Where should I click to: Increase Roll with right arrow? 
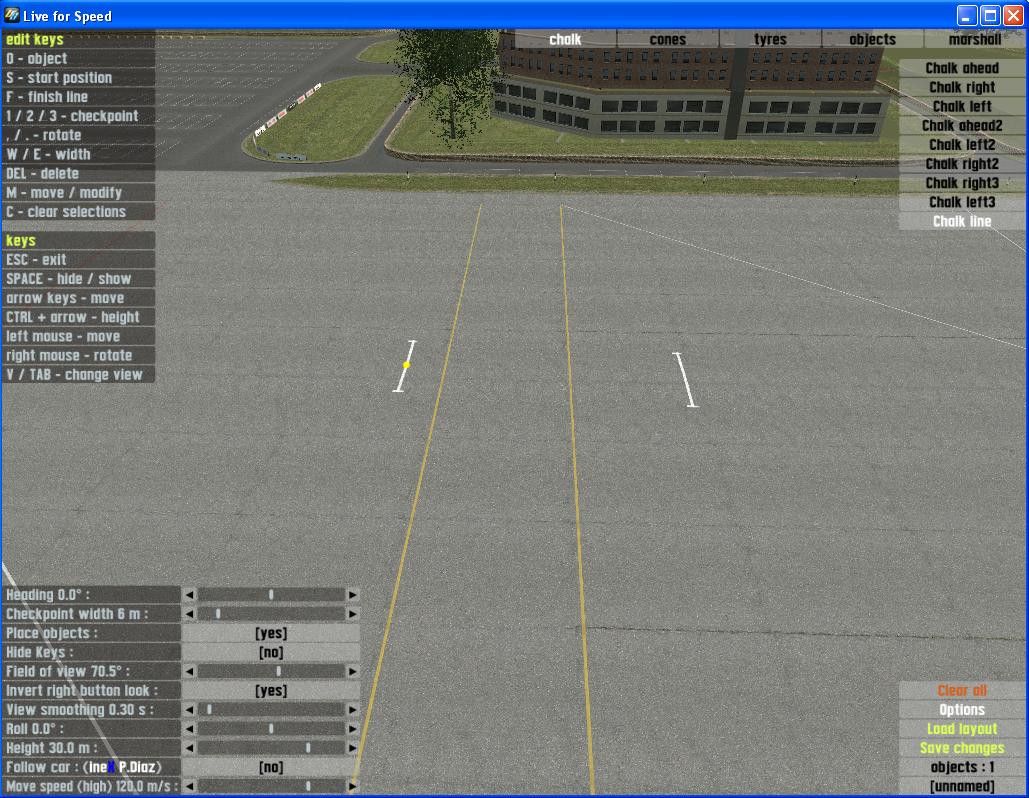352,728
